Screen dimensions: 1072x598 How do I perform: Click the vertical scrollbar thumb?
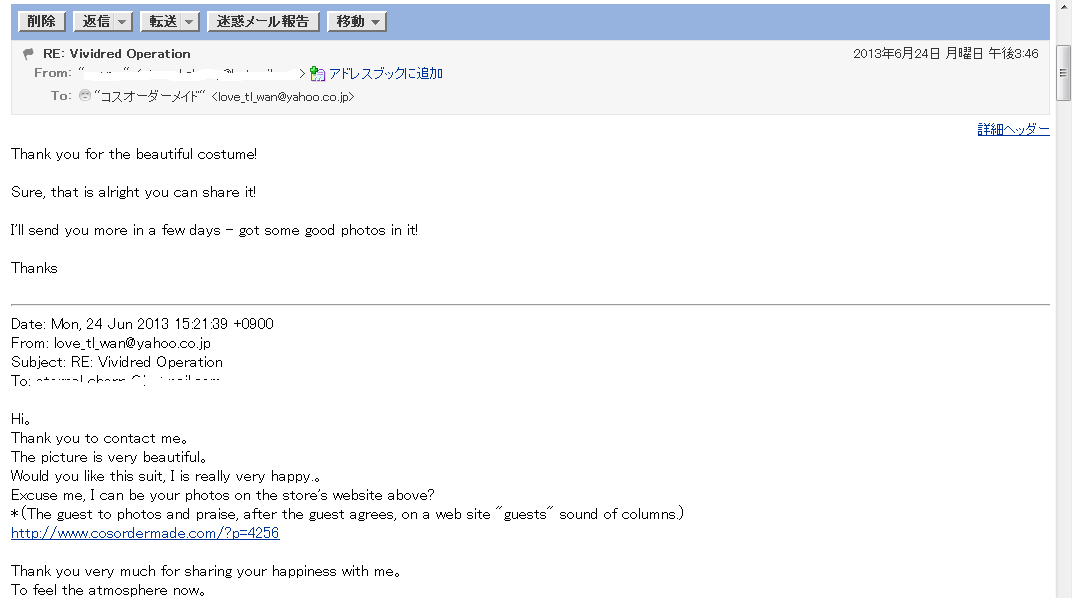point(1063,73)
